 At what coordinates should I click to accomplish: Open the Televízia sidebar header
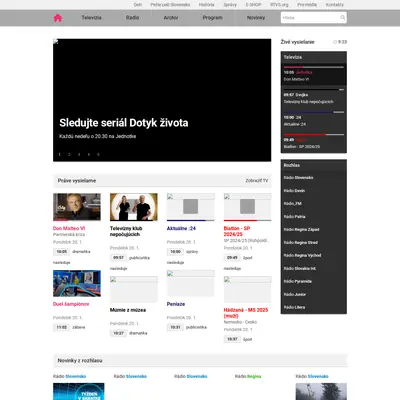click(314, 57)
